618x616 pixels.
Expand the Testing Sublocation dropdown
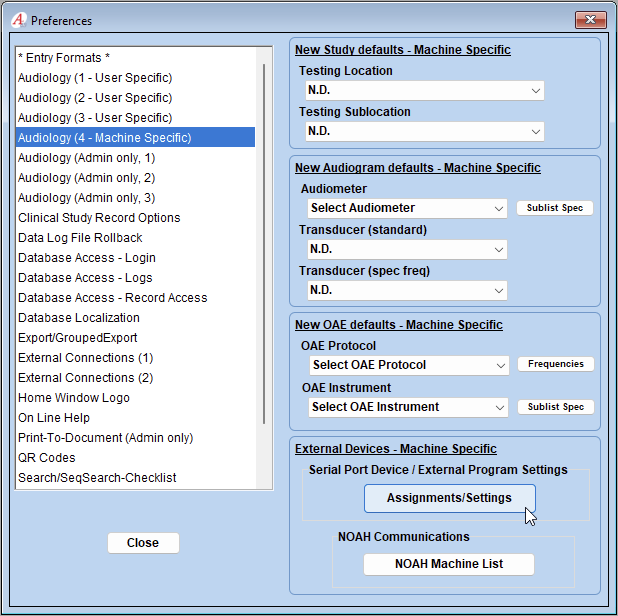(422, 131)
